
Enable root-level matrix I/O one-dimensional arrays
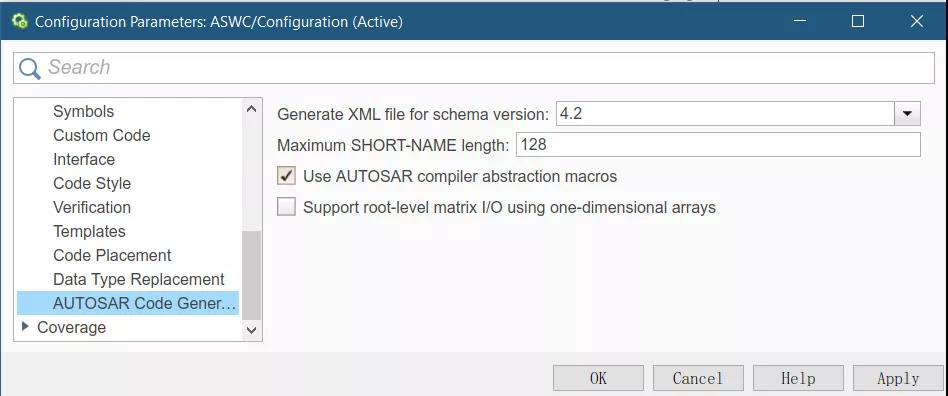pos(287,207)
